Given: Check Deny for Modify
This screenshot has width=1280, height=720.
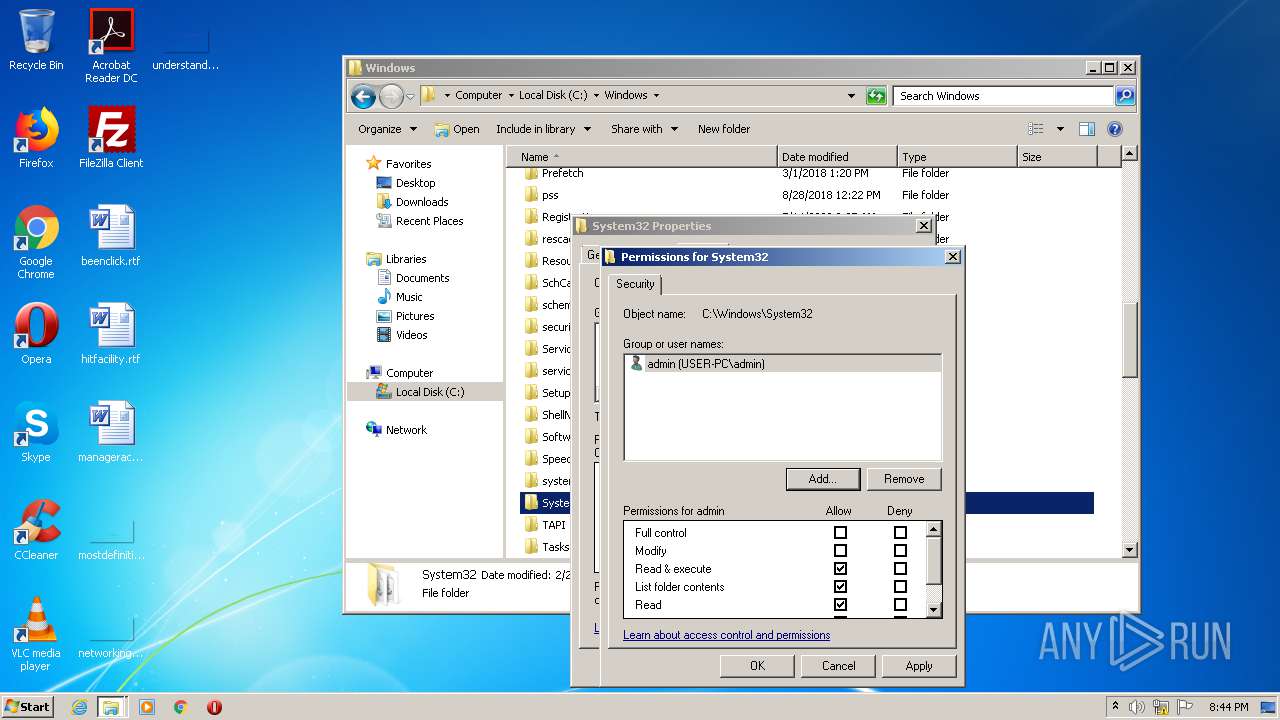Looking at the screenshot, I should (900, 551).
